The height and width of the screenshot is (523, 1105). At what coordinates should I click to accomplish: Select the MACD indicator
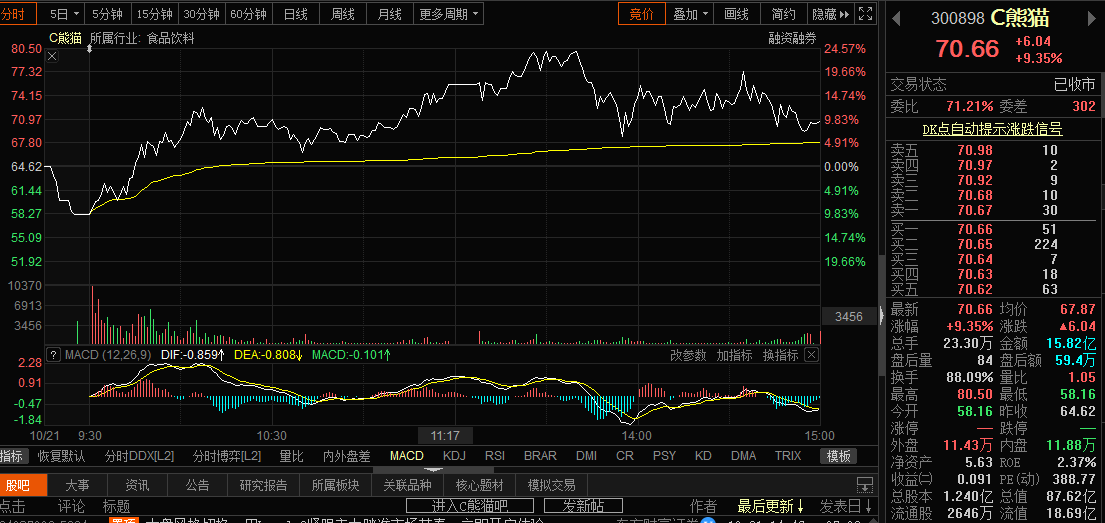(x=407, y=456)
